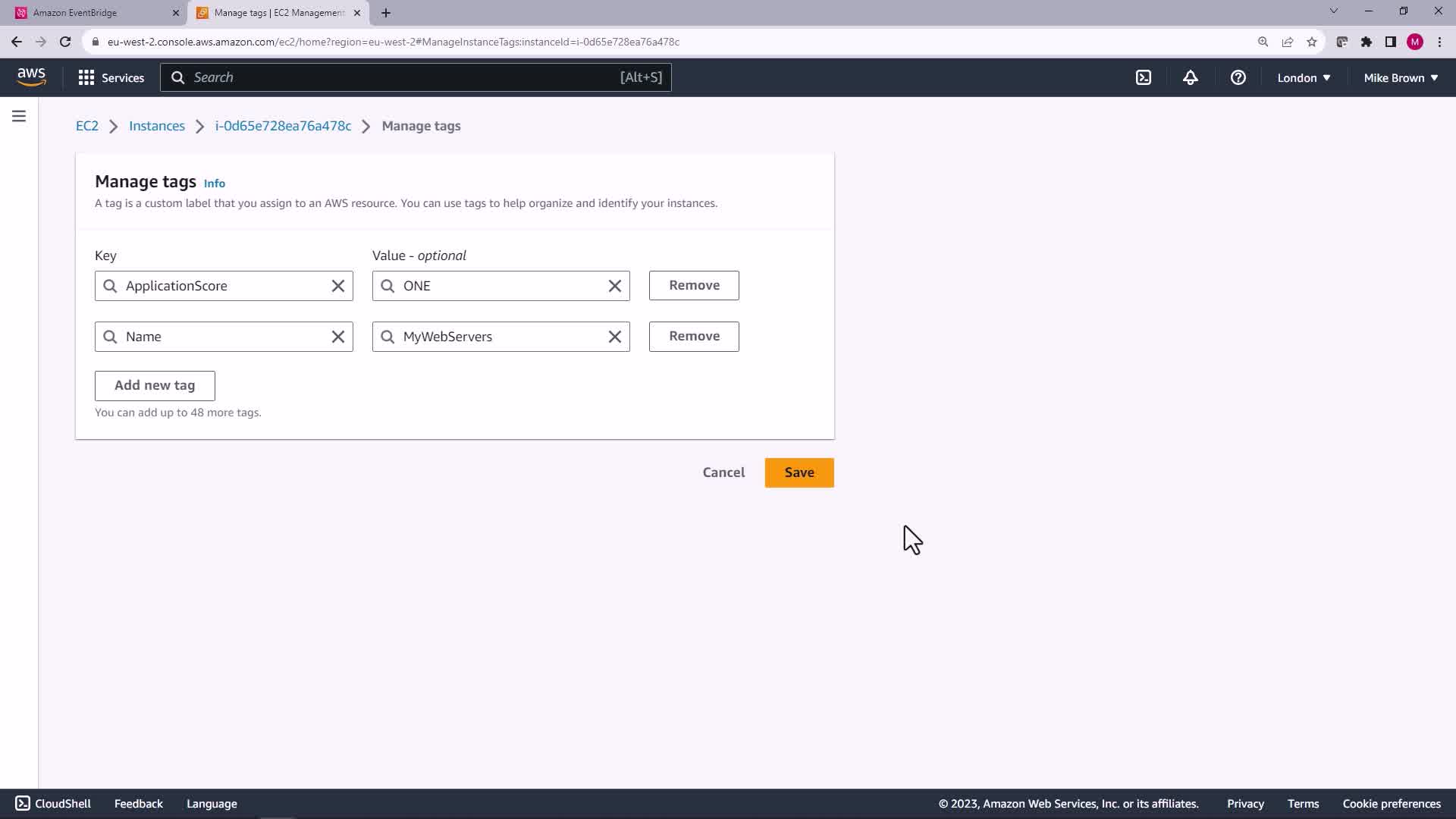This screenshot has width=1456, height=819.
Task: Expand the Mike Brown account menu
Action: tap(1401, 77)
